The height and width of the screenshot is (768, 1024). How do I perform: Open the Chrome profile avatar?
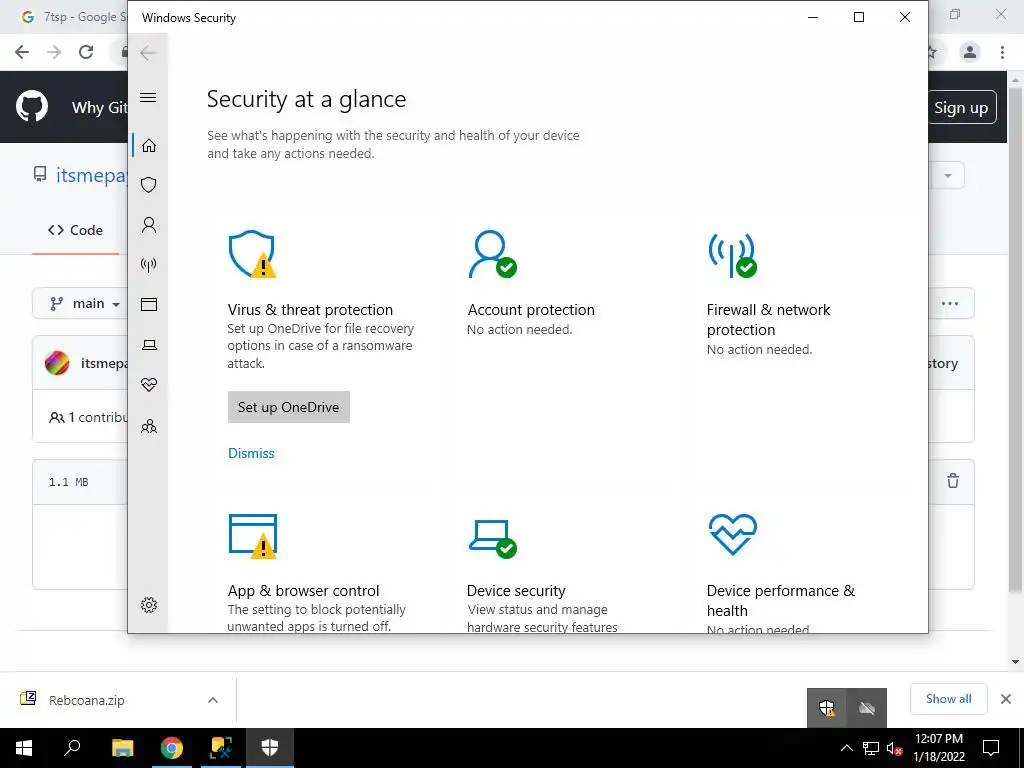970,52
